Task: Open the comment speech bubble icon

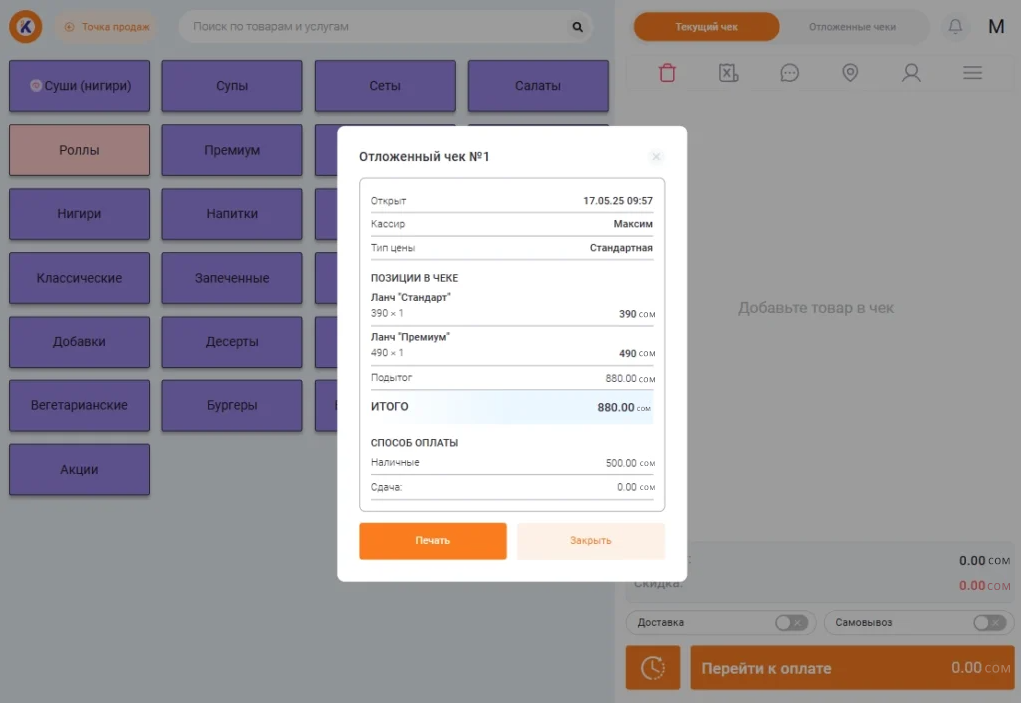Action: click(x=789, y=73)
